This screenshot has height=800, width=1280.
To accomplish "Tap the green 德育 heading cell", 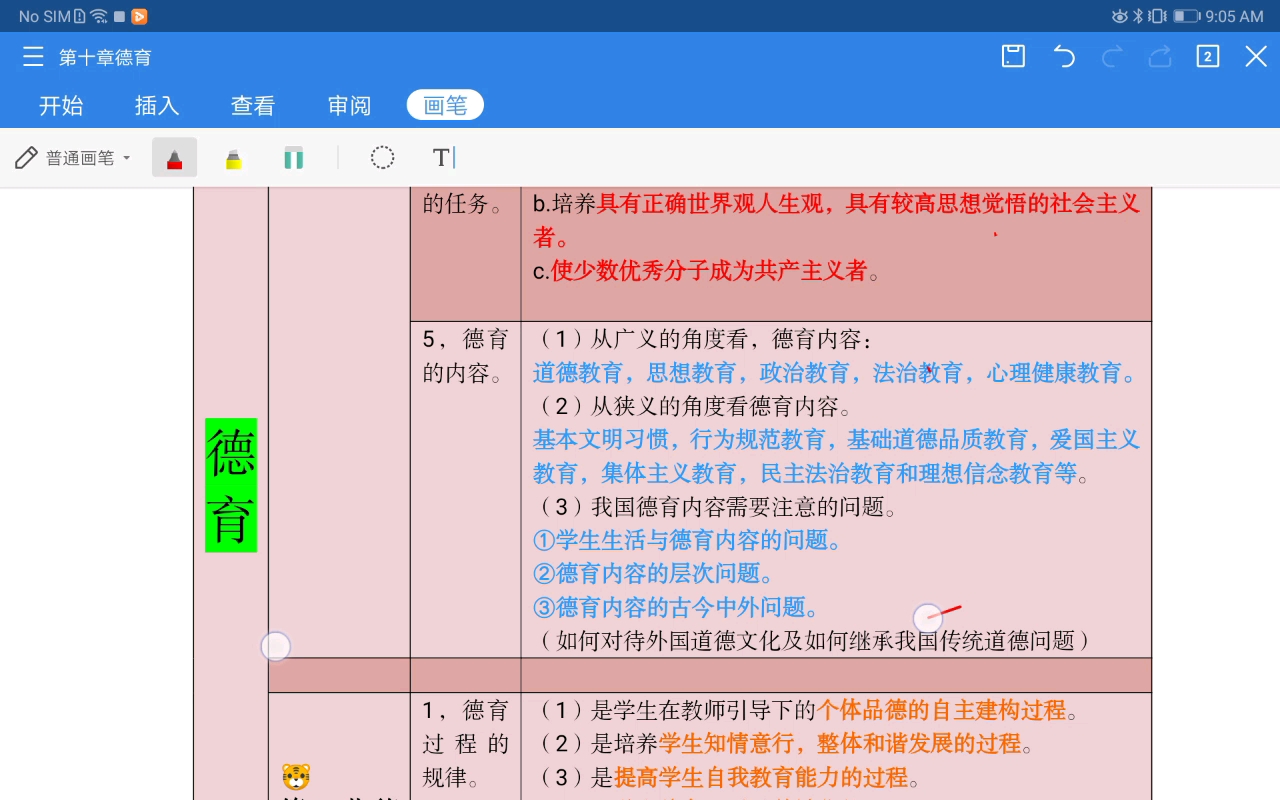I will click(231, 485).
